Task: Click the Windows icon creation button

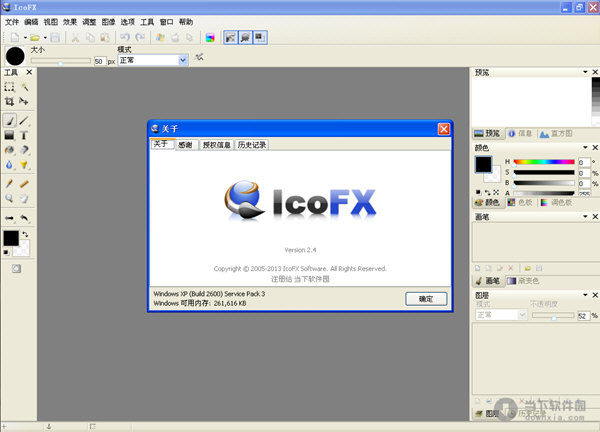Action: (x=160, y=37)
